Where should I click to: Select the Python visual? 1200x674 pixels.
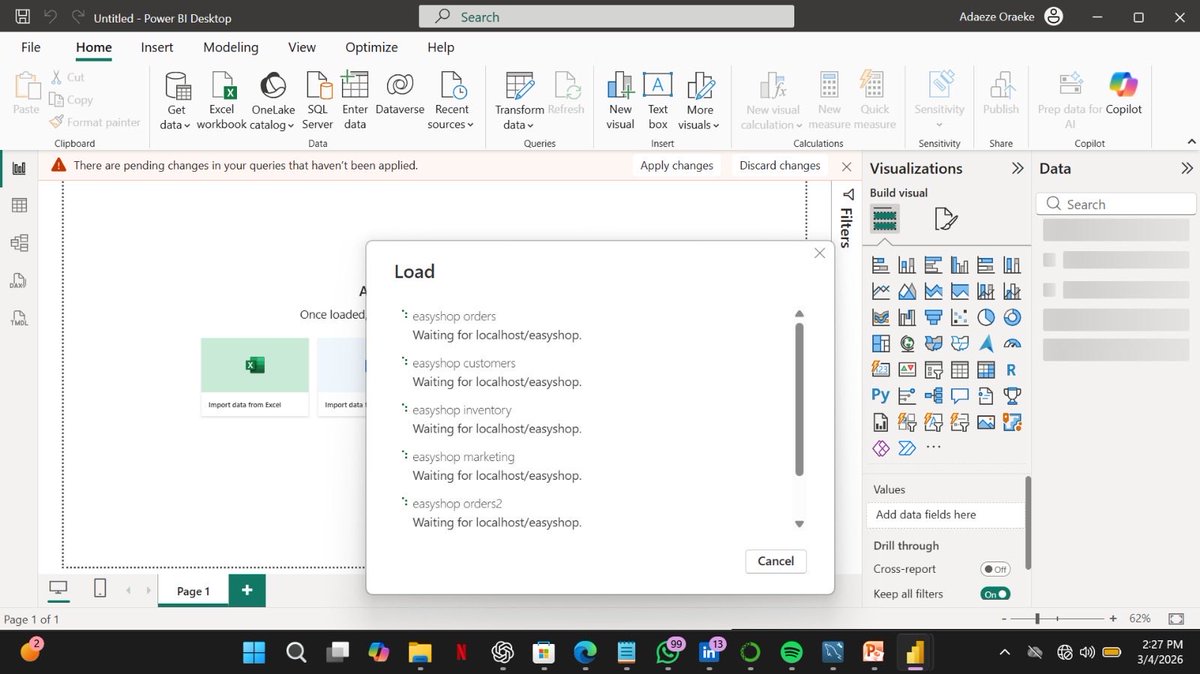881,395
